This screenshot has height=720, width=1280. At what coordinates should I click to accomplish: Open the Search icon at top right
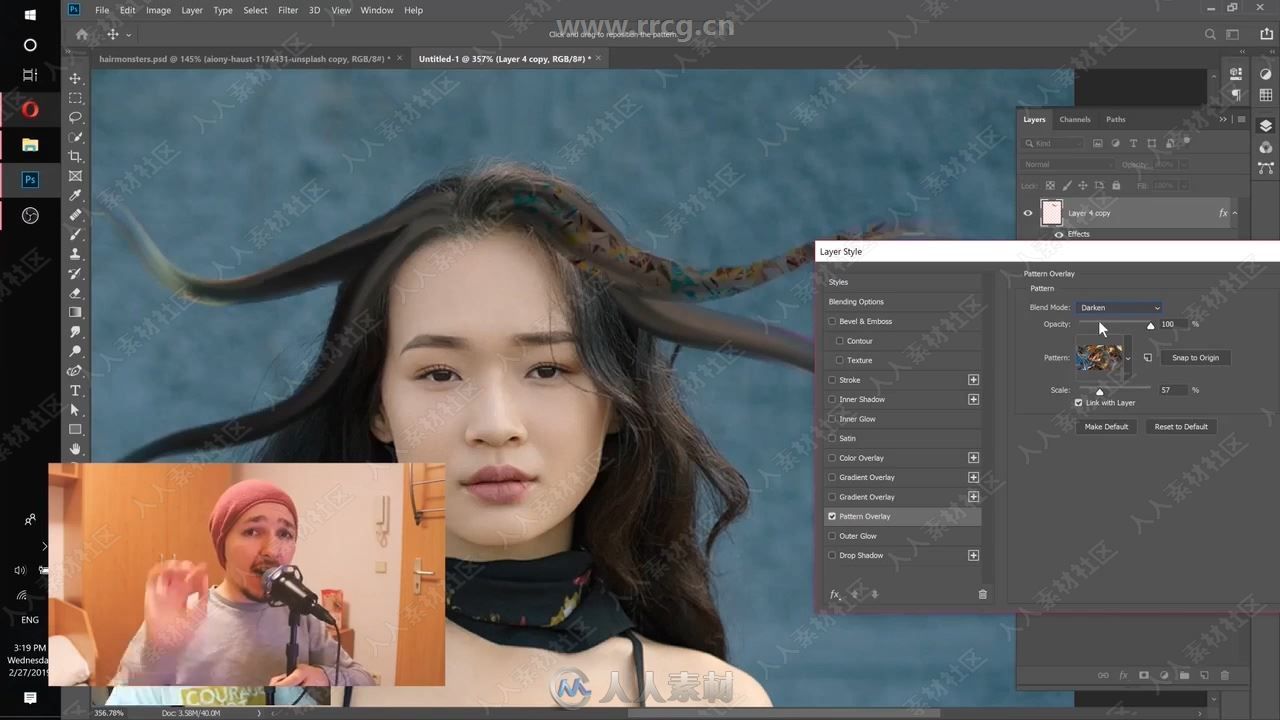click(x=1210, y=34)
